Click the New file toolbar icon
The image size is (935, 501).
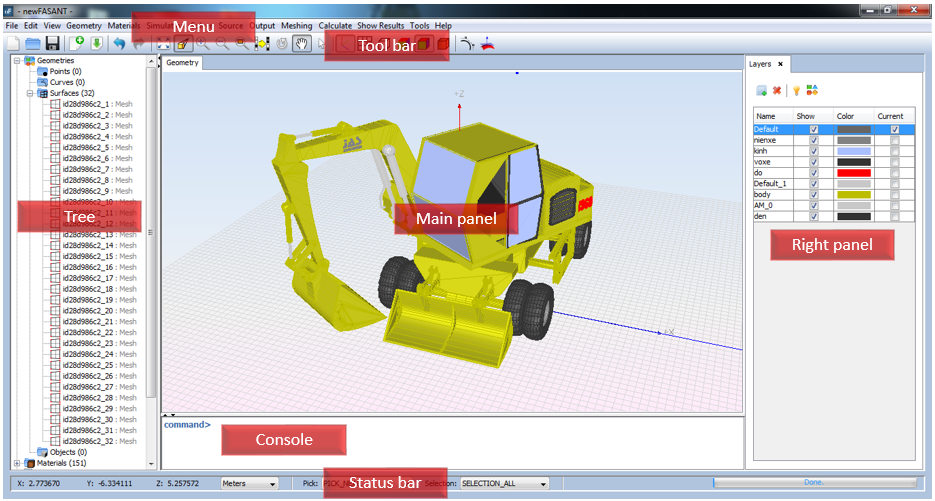pyautogui.click(x=13, y=44)
